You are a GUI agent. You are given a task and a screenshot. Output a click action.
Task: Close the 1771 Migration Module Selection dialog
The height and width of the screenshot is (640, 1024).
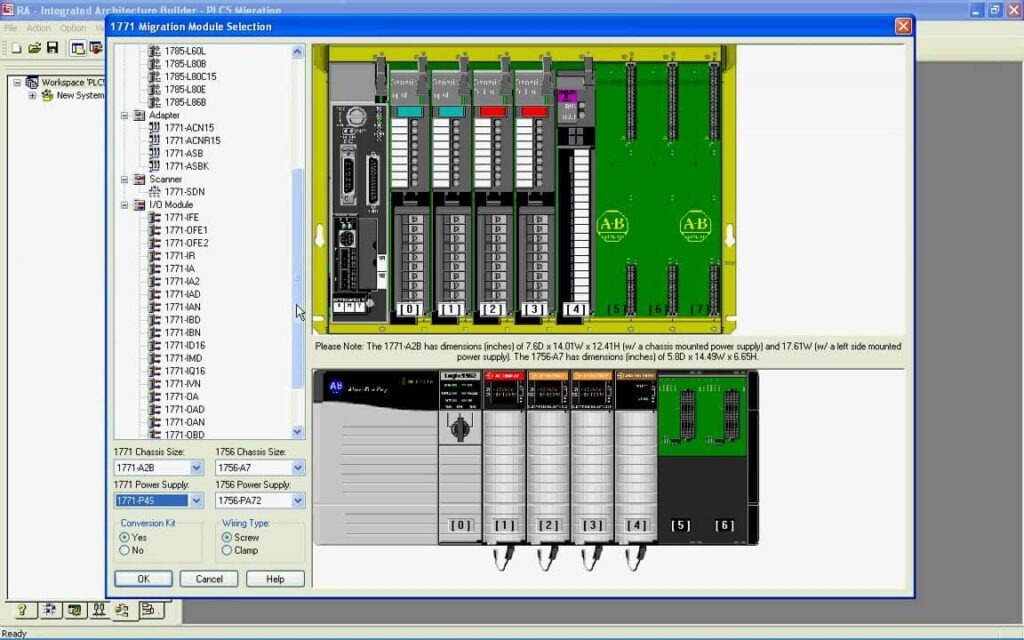pyautogui.click(x=903, y=25)
